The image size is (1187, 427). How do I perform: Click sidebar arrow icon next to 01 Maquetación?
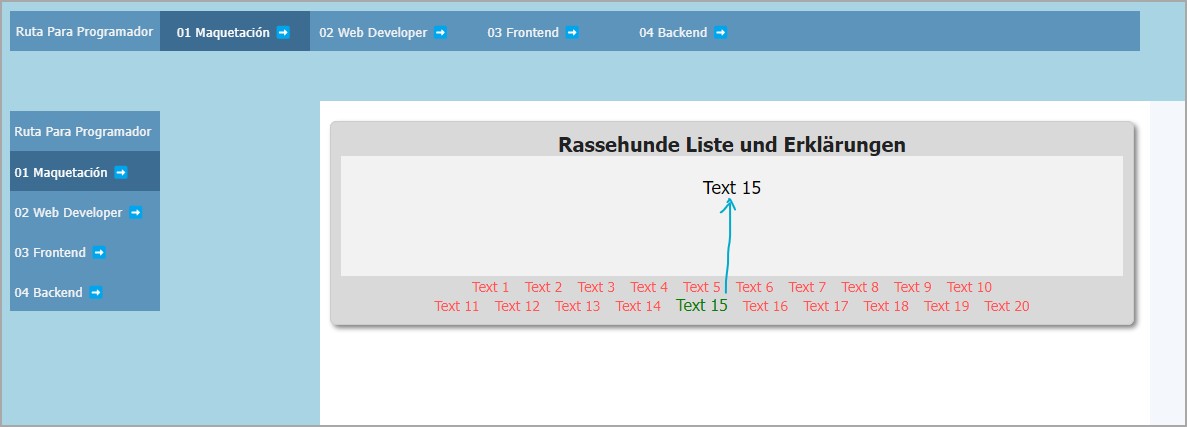coord(121,172)
